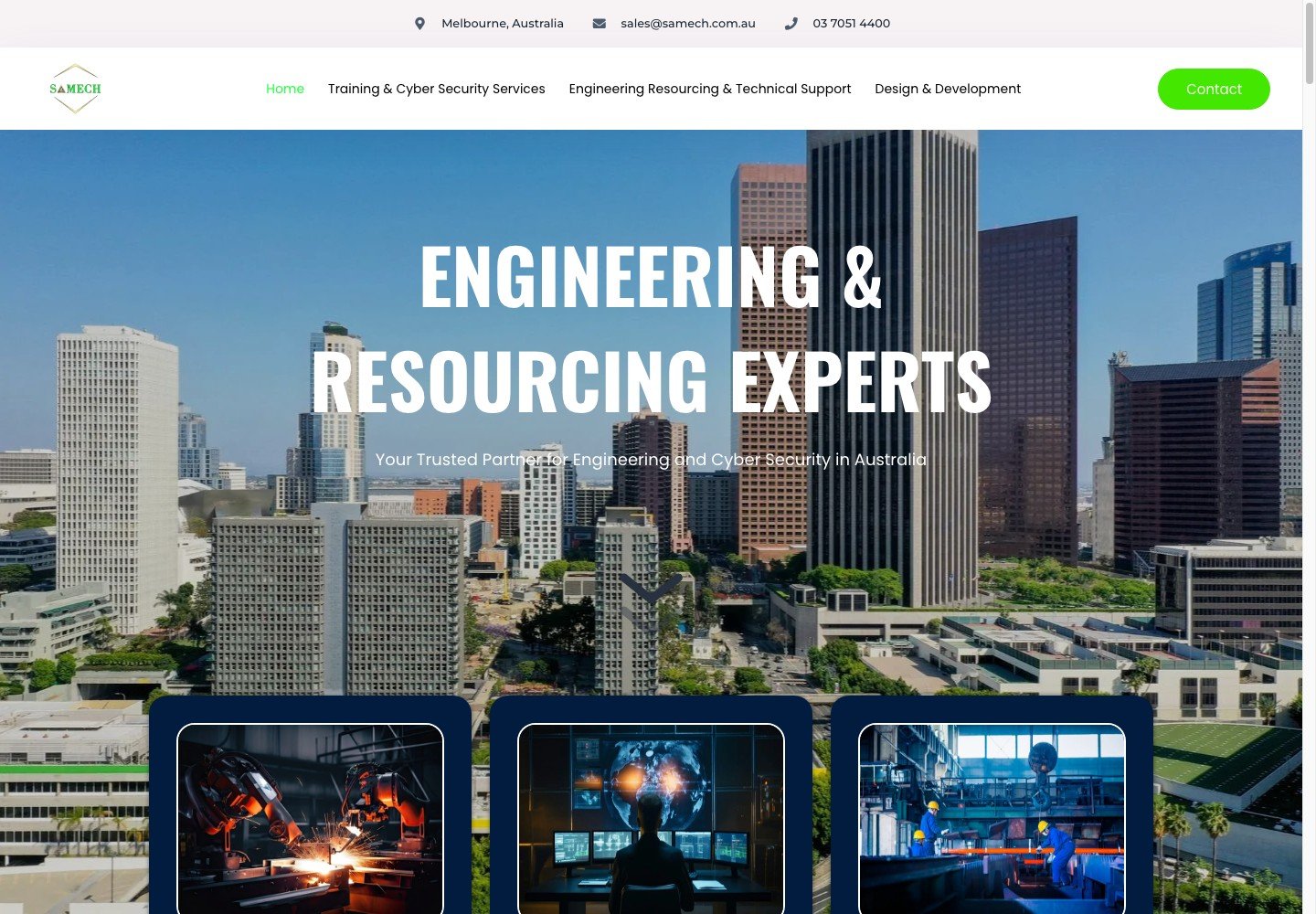The image size is (1316, 914).
Task: Open Design & Development menu
Action: click(948, 89)
